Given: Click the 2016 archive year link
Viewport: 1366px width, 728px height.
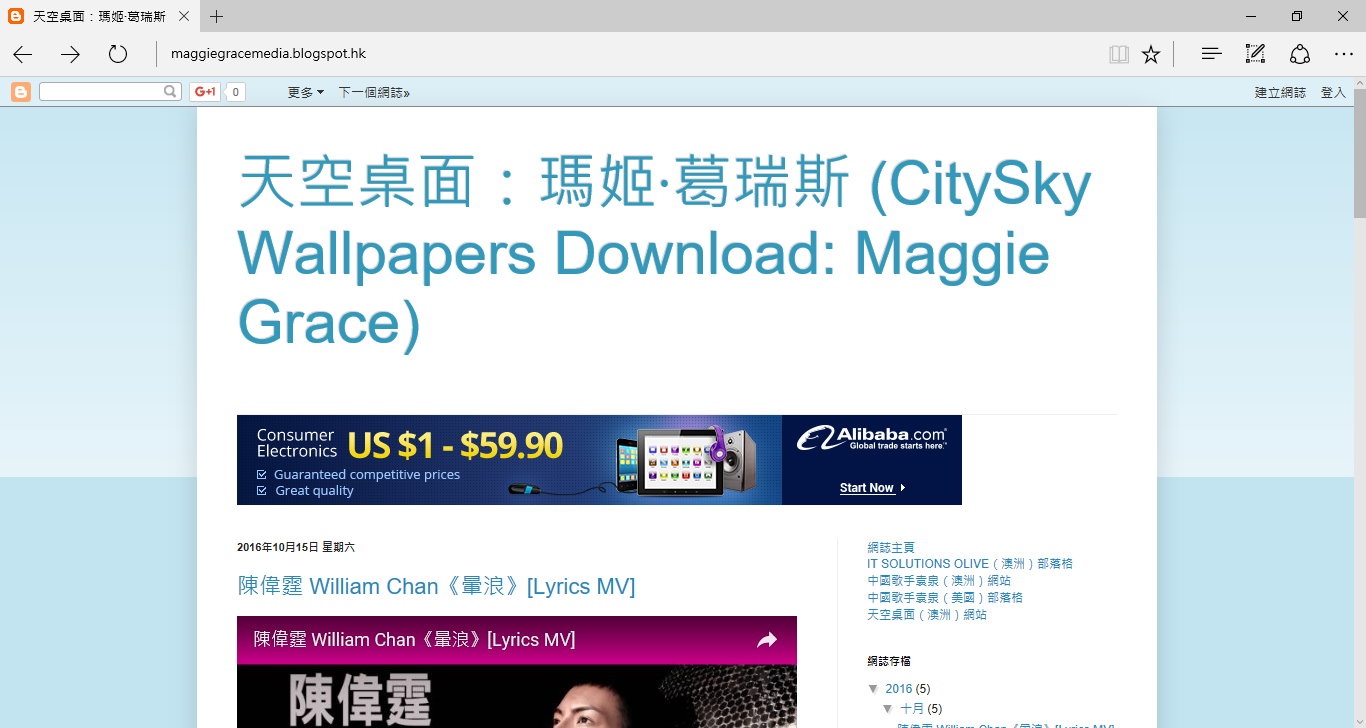Looking at the screenshot, I should click(x=899, y=689).
